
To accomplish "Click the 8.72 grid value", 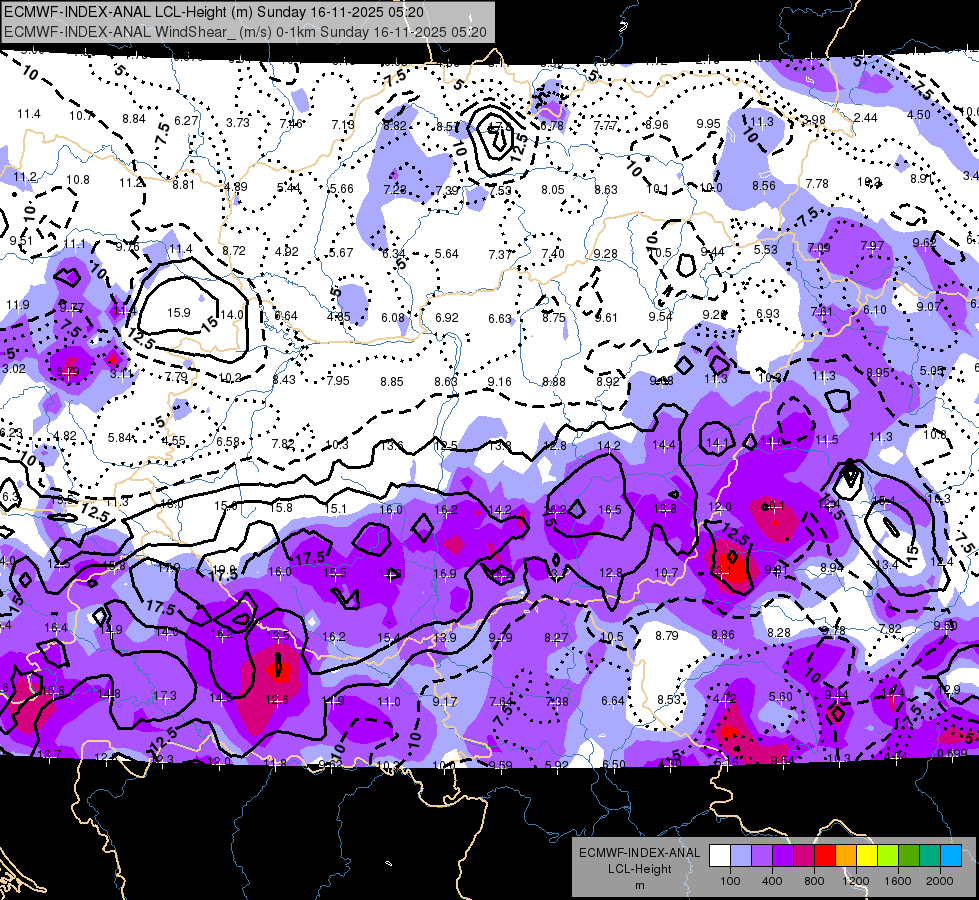I will point(234,250).
